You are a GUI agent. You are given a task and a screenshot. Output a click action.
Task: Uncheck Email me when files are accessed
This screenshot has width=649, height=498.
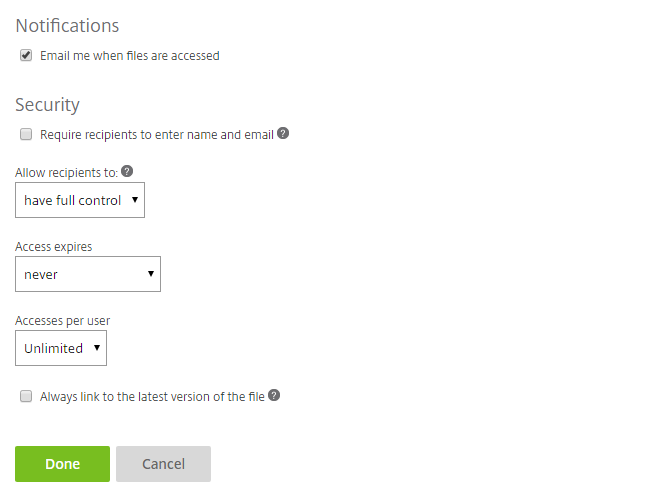pyautogui.click(x=26, y=55)
